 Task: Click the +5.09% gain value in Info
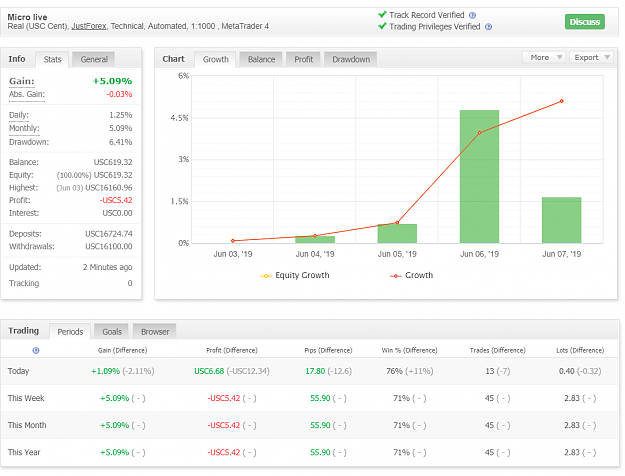112,81
